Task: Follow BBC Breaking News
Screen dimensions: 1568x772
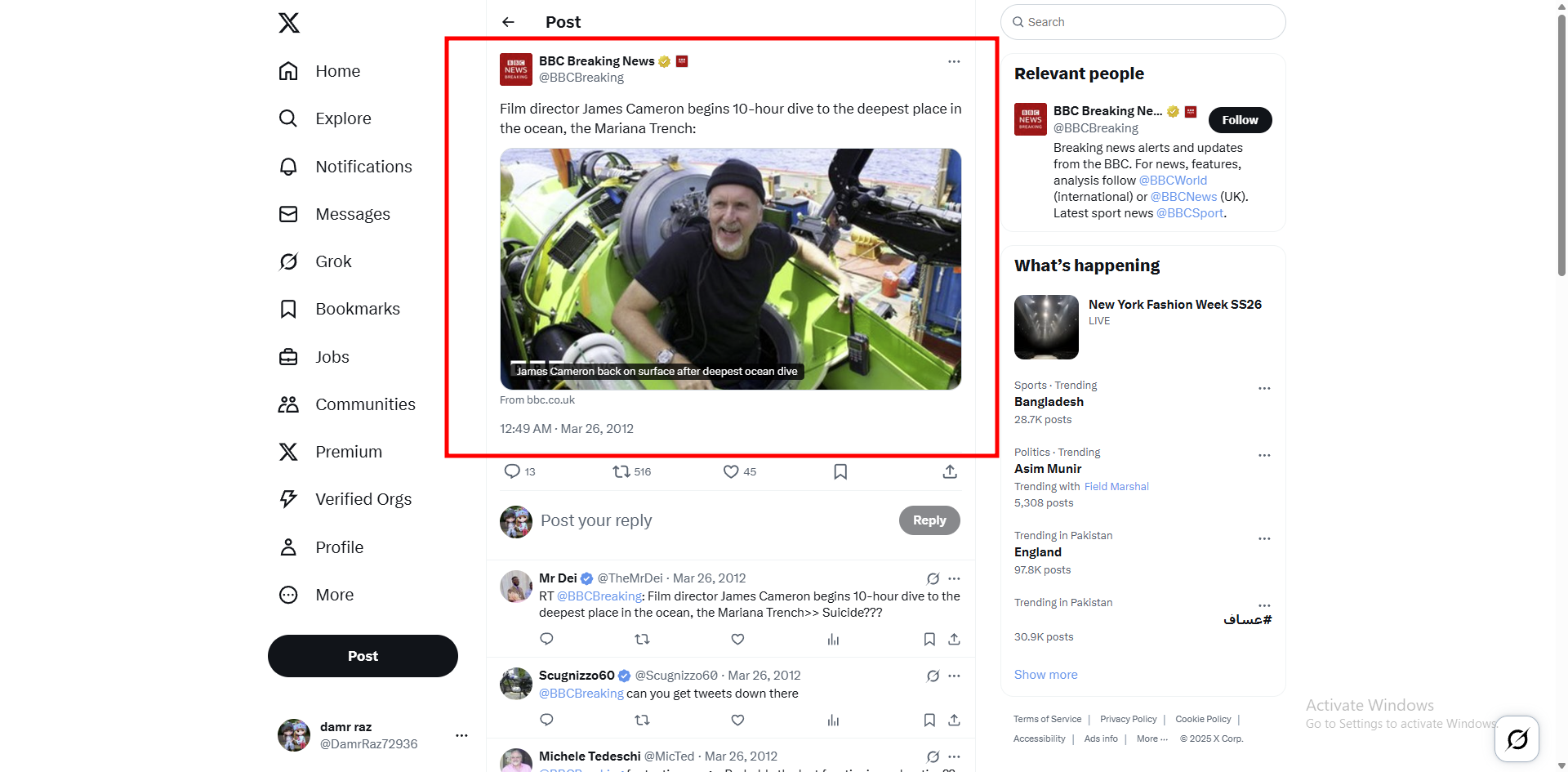Action: (x=1240, y=120)
